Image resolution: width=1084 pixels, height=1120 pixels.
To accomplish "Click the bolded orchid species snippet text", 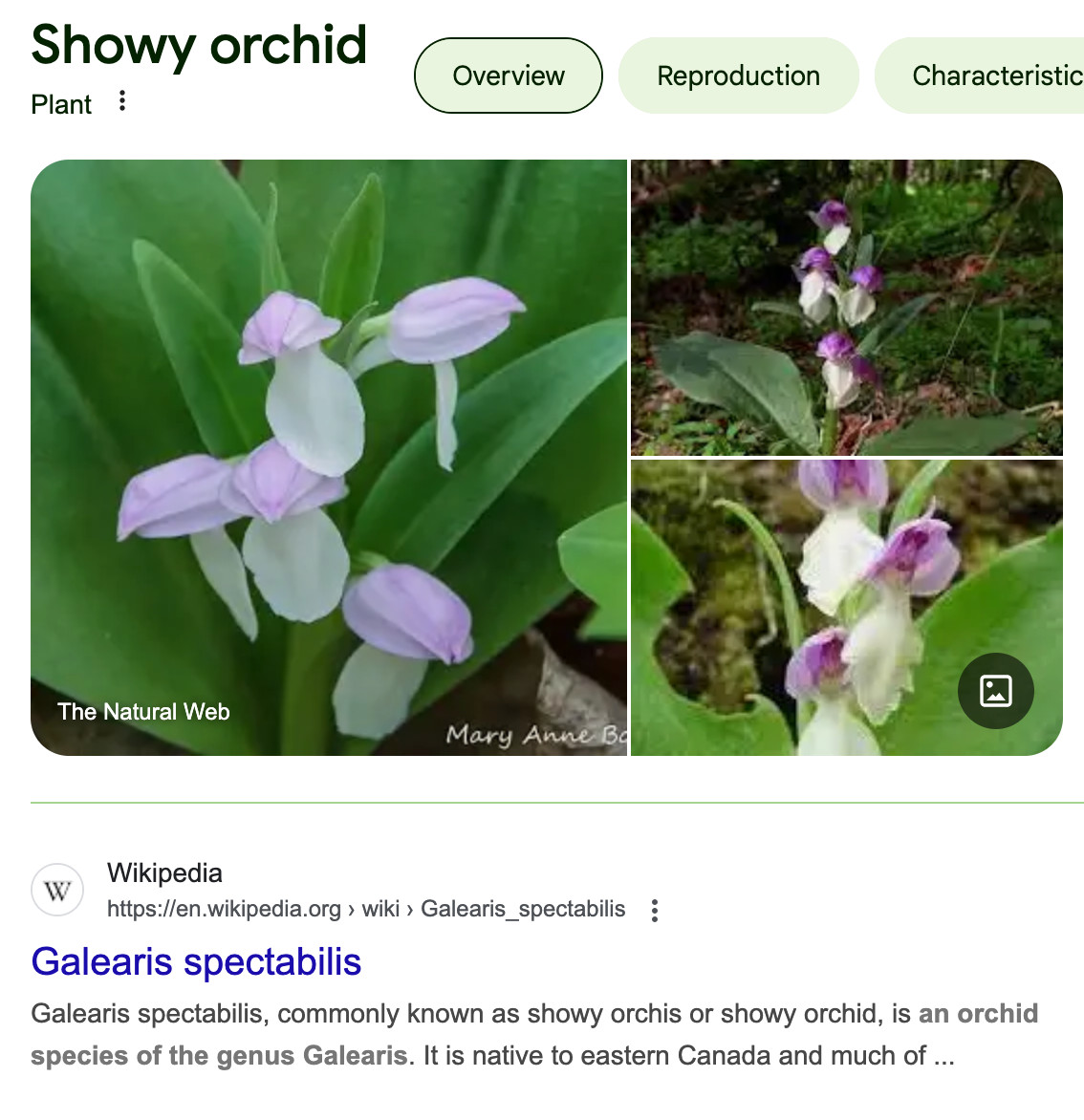I will tap(534, 1034).
